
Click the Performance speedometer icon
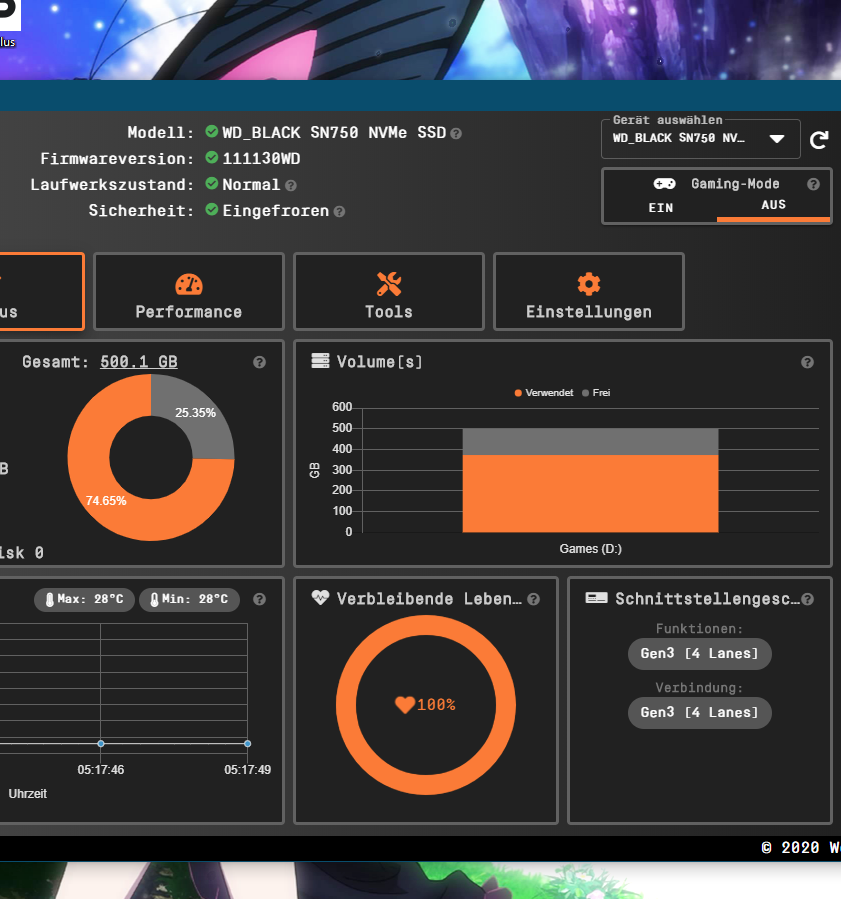coord(189,284)
